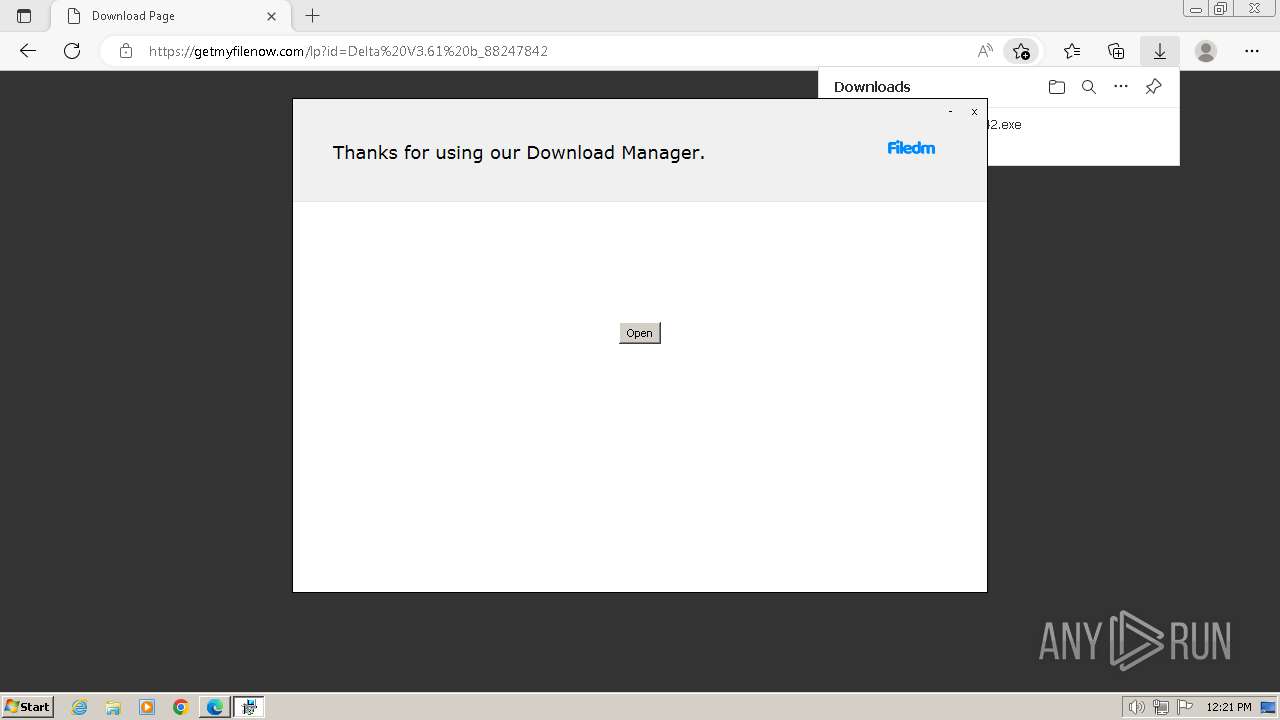Open more options in Downloads panel
The height and width of the screenshot is (720, 1280).
(1121, 87)
